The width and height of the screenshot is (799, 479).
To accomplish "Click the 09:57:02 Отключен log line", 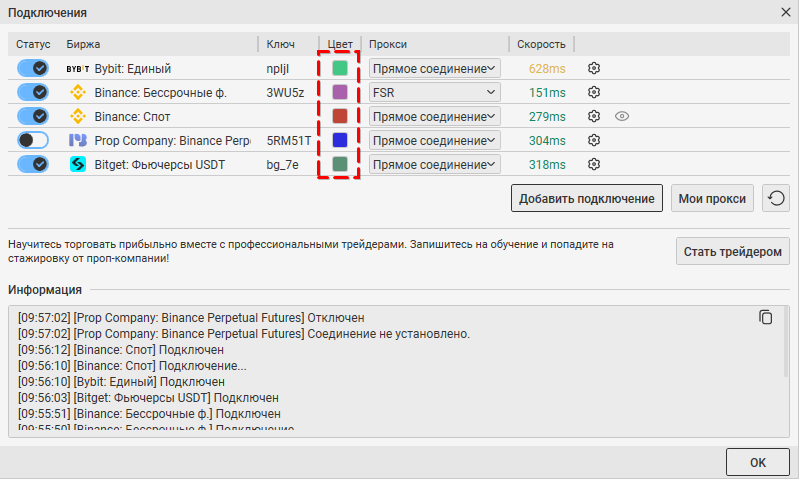I will [191, 318].
